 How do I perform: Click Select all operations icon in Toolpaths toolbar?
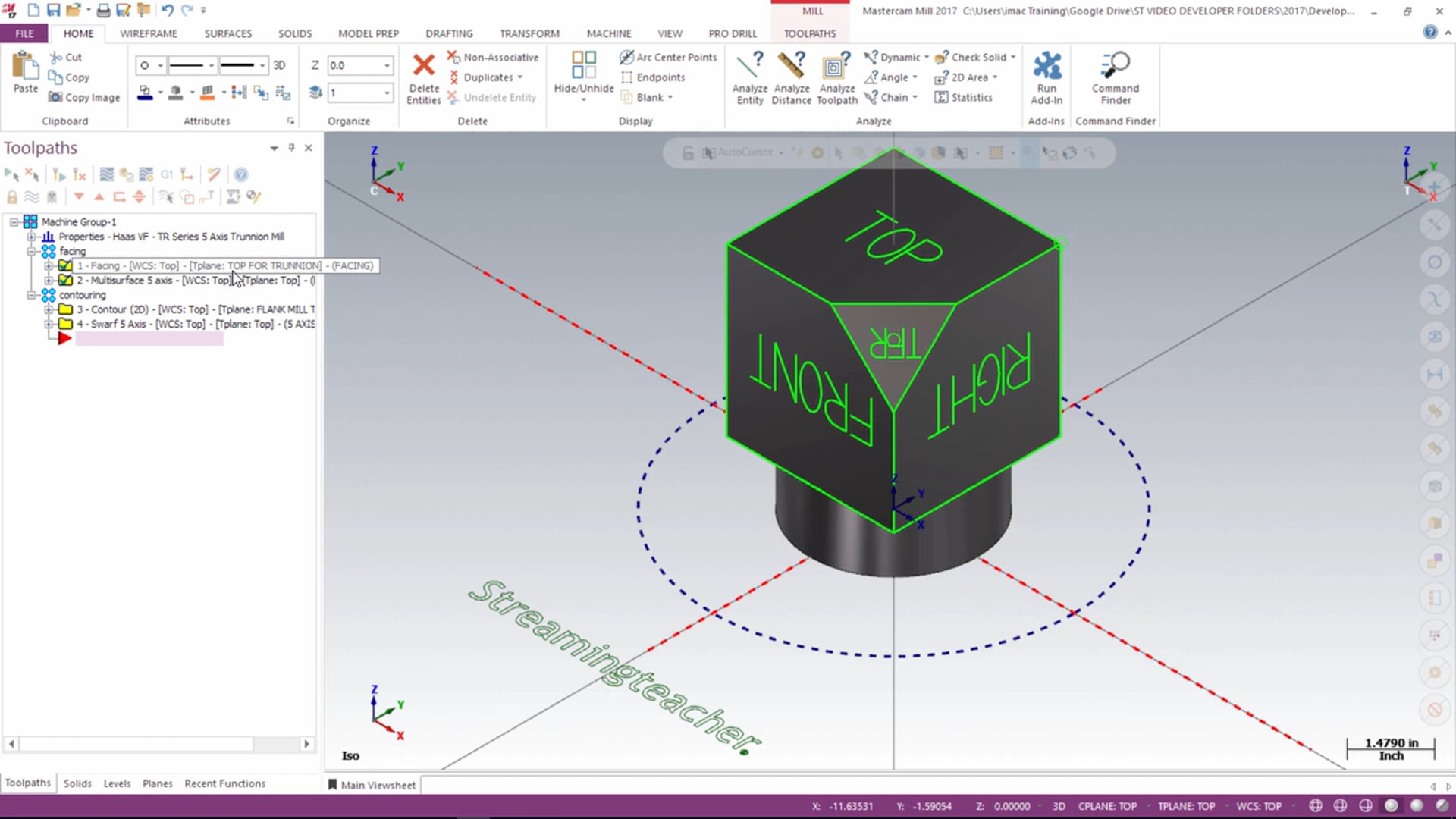coord(11,174)
